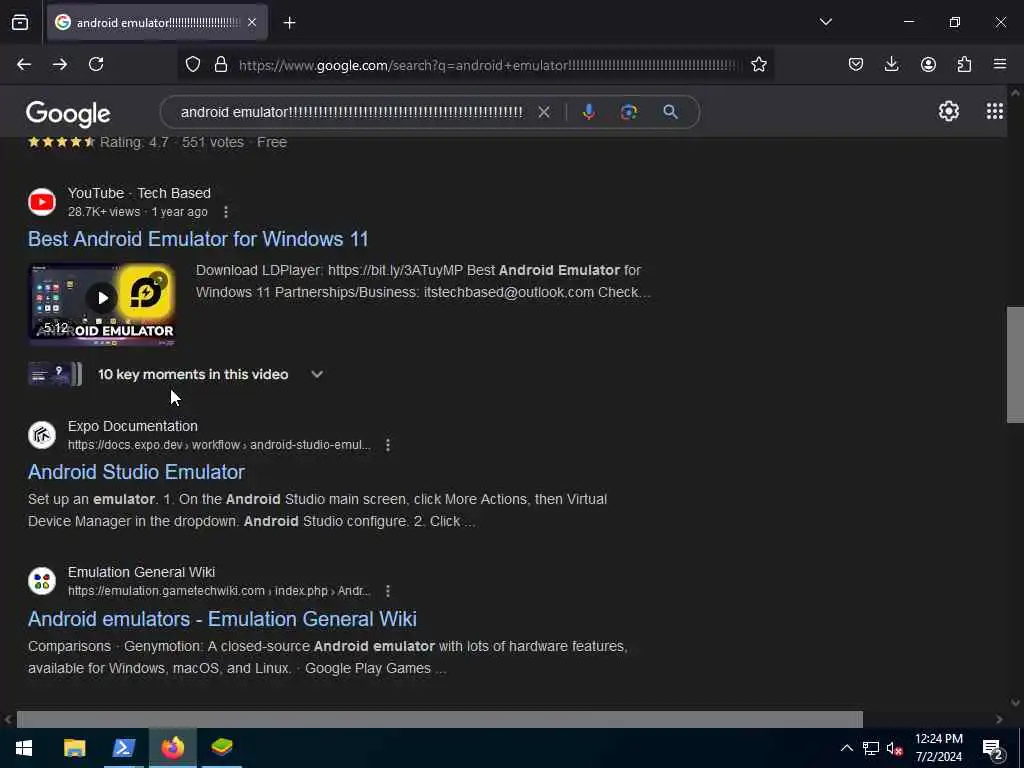This screenshot has height=768, width=1024.
Task: Bookmark this page with the star
Action: point(758,64)
